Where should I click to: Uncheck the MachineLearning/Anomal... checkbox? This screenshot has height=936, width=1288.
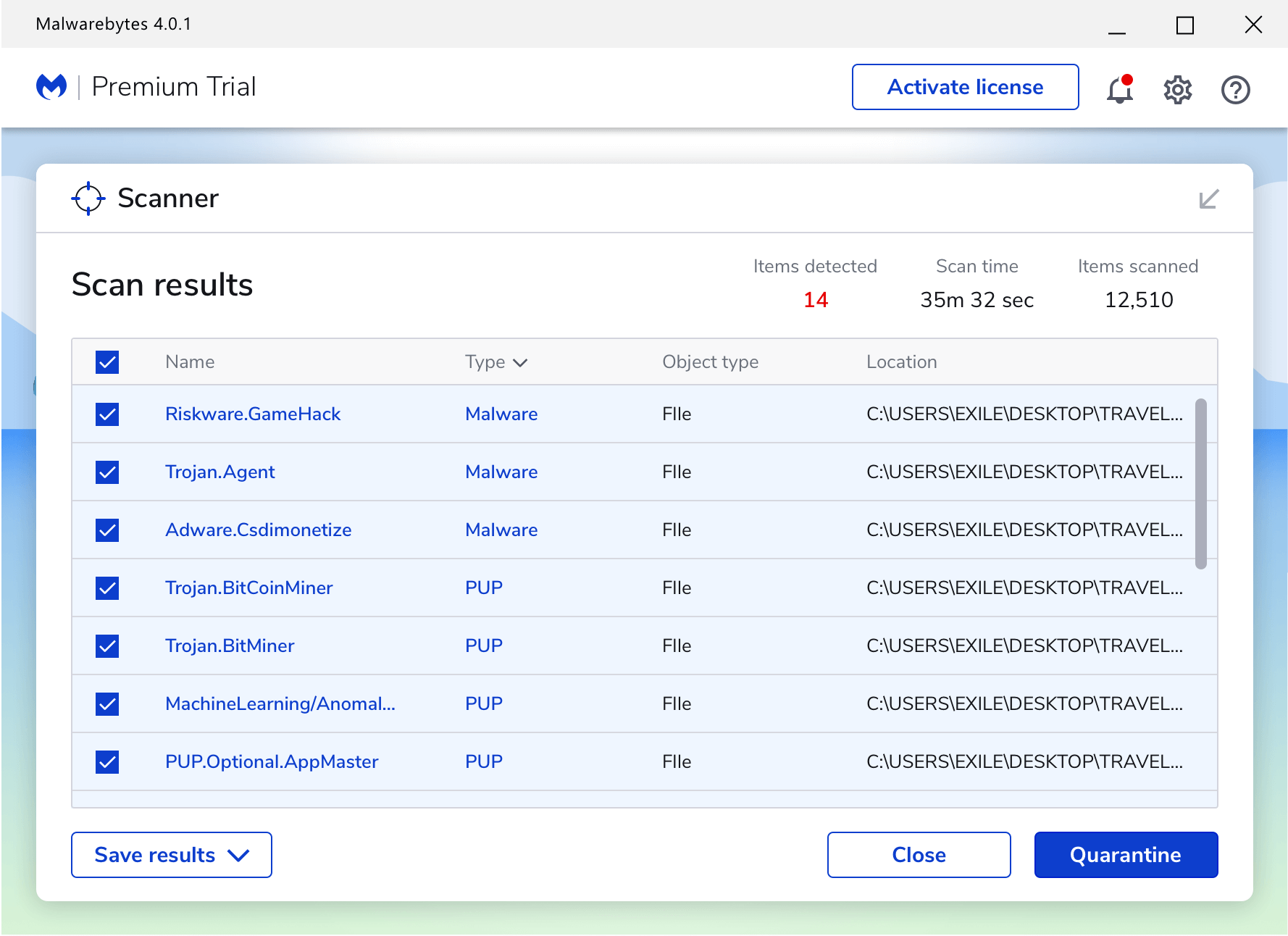(107, 703)
